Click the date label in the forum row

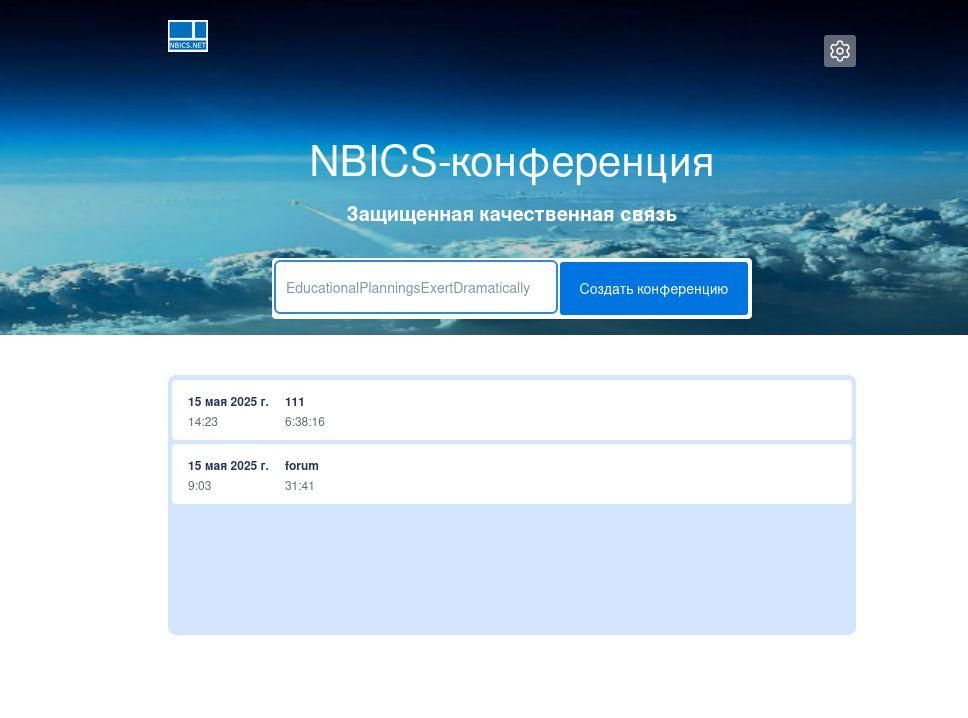coord(228,466)
